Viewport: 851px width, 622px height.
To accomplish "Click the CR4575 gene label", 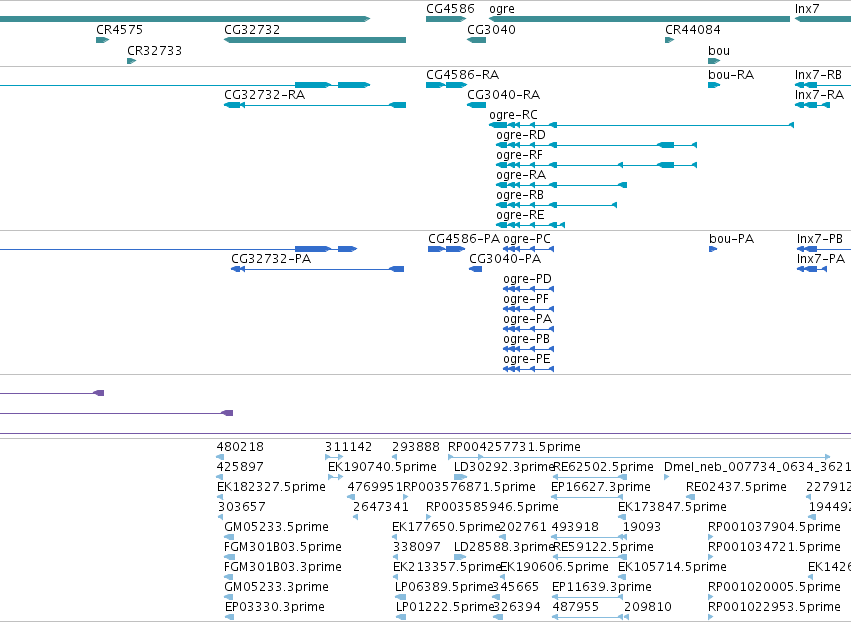I will [x=119, y=29].
